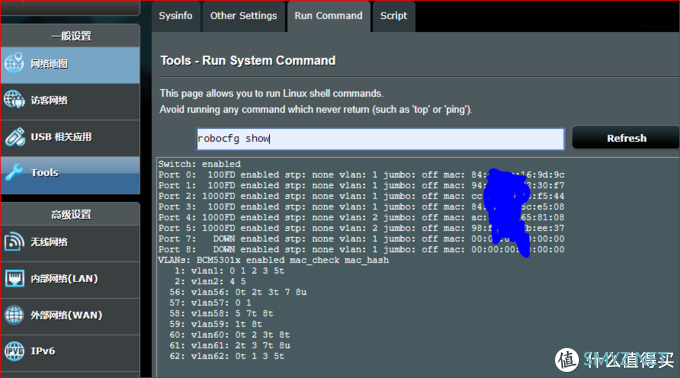
Task: Open the 网络地图 globe icon
Action: tap(14, 63)
